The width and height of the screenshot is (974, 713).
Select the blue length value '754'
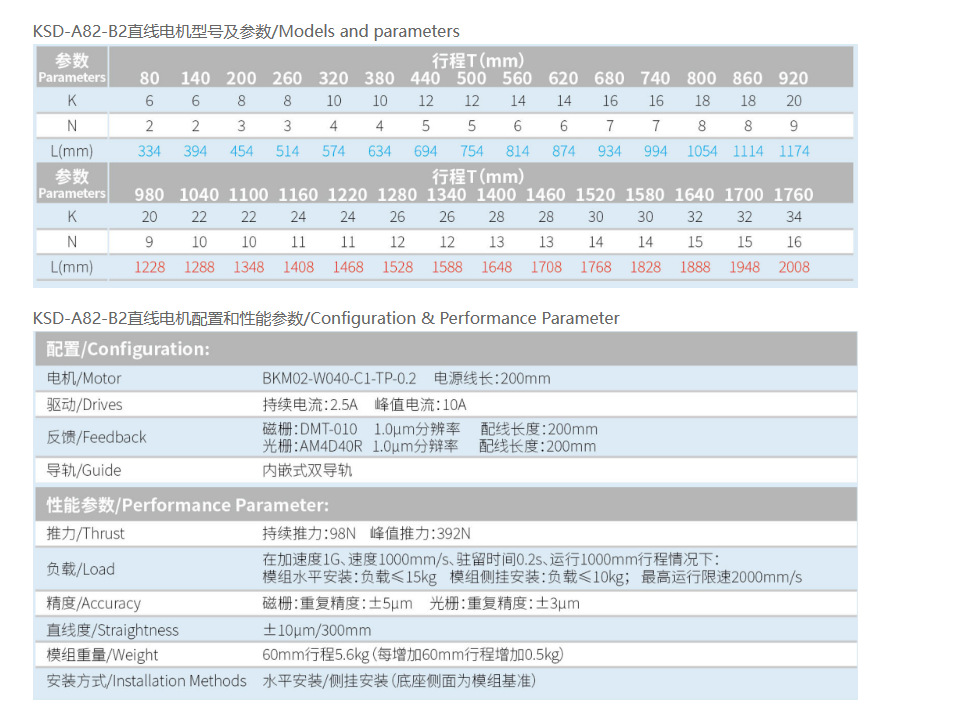(471, 151)
